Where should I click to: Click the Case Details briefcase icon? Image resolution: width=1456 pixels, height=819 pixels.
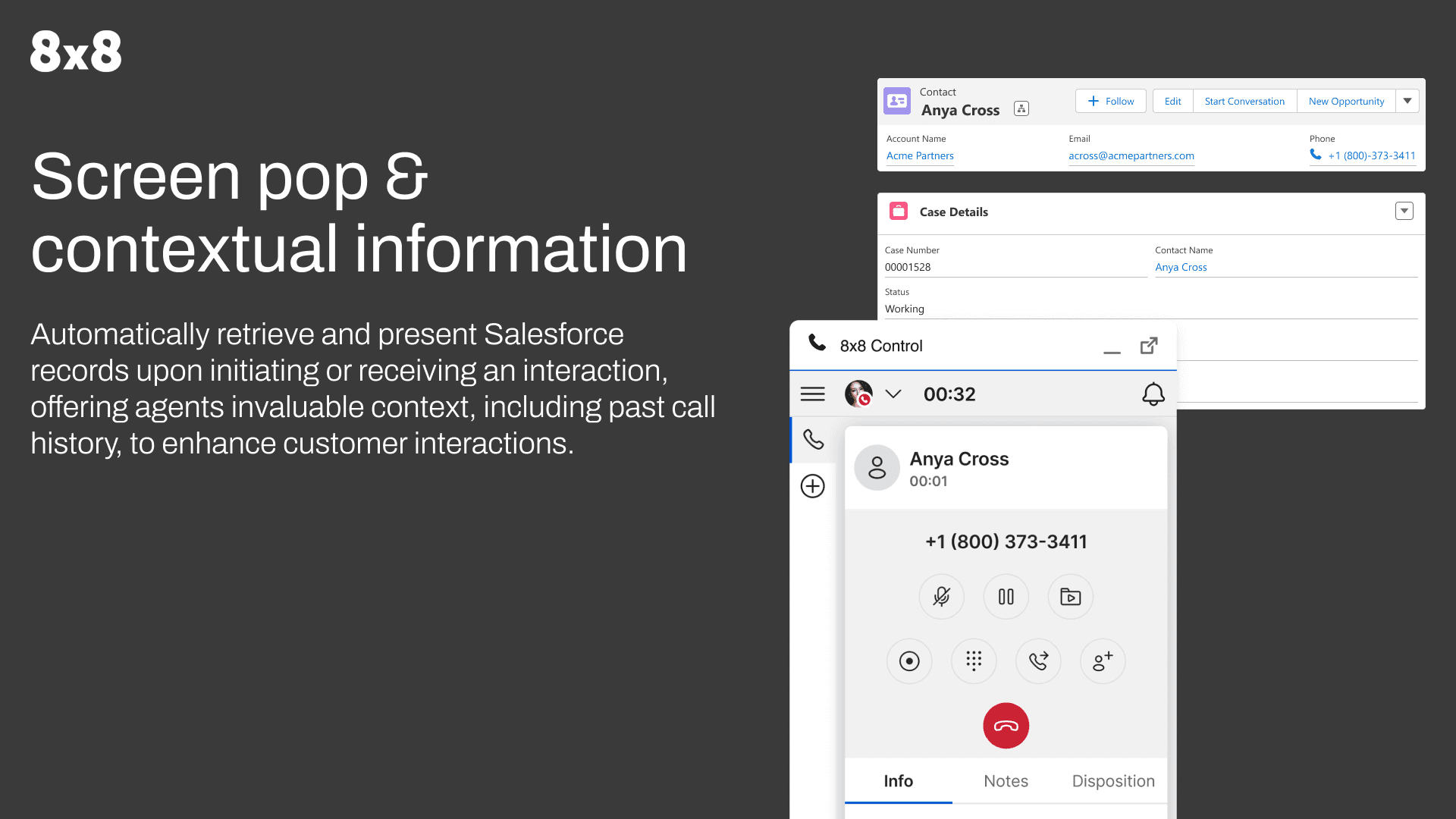pyautogui.click(x=899, y=211)
